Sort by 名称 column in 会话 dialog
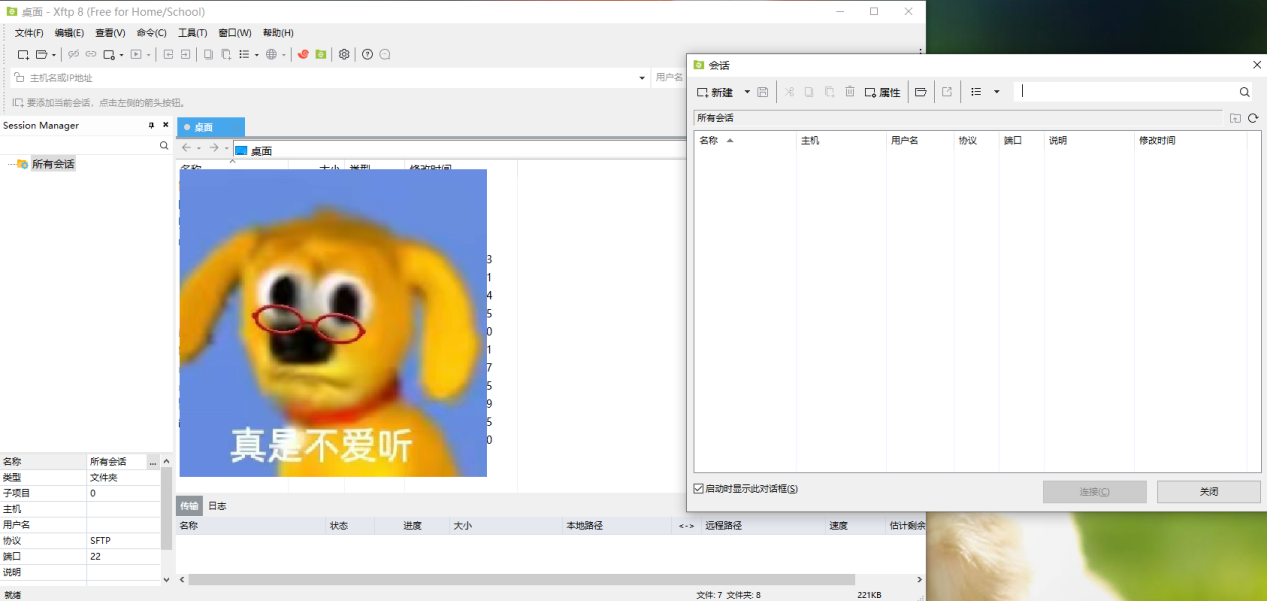The height and width of the screenshot is (601, 1267). tap(745, 141)
